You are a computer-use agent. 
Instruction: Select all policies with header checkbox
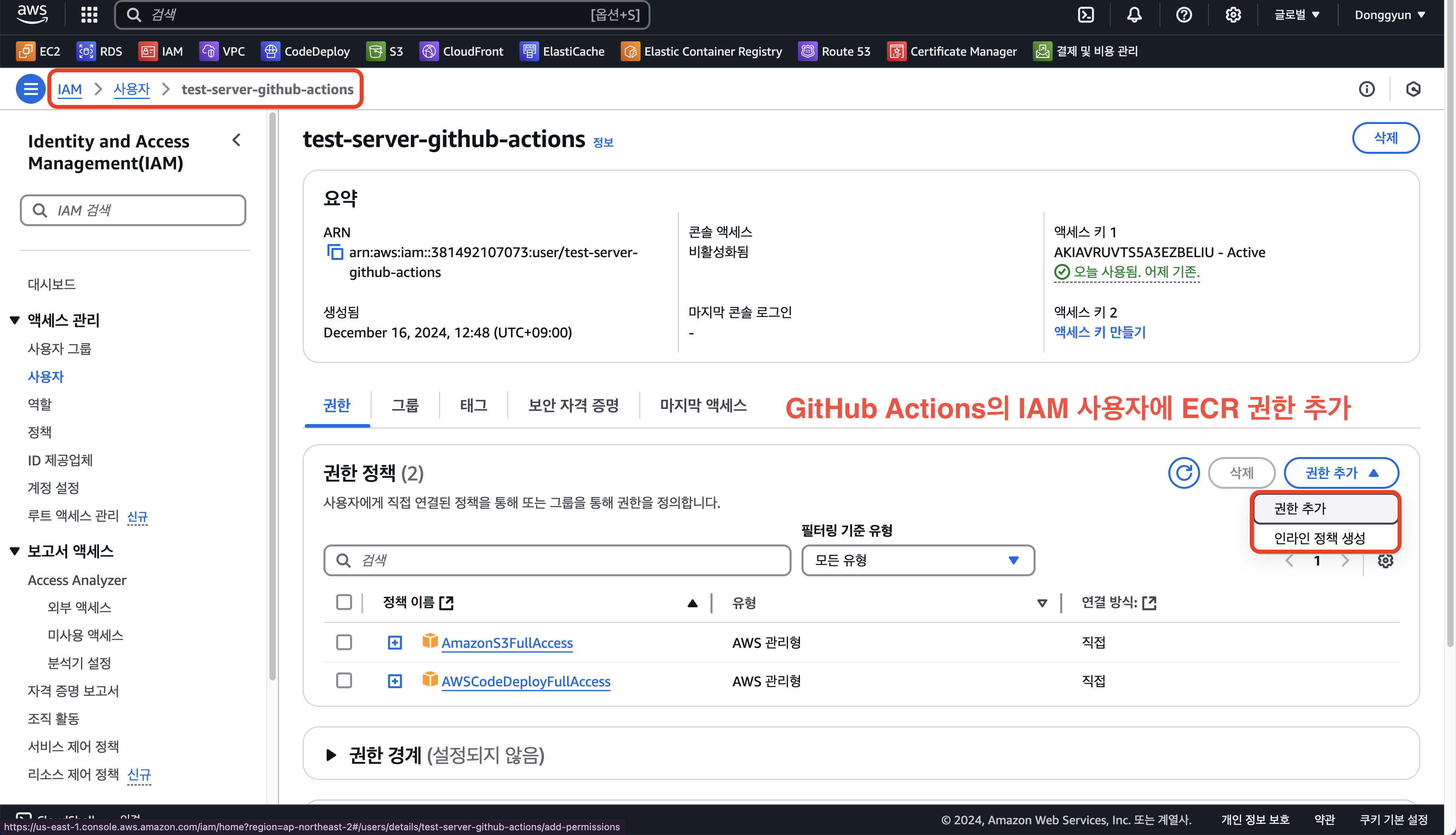coord(344,602)
